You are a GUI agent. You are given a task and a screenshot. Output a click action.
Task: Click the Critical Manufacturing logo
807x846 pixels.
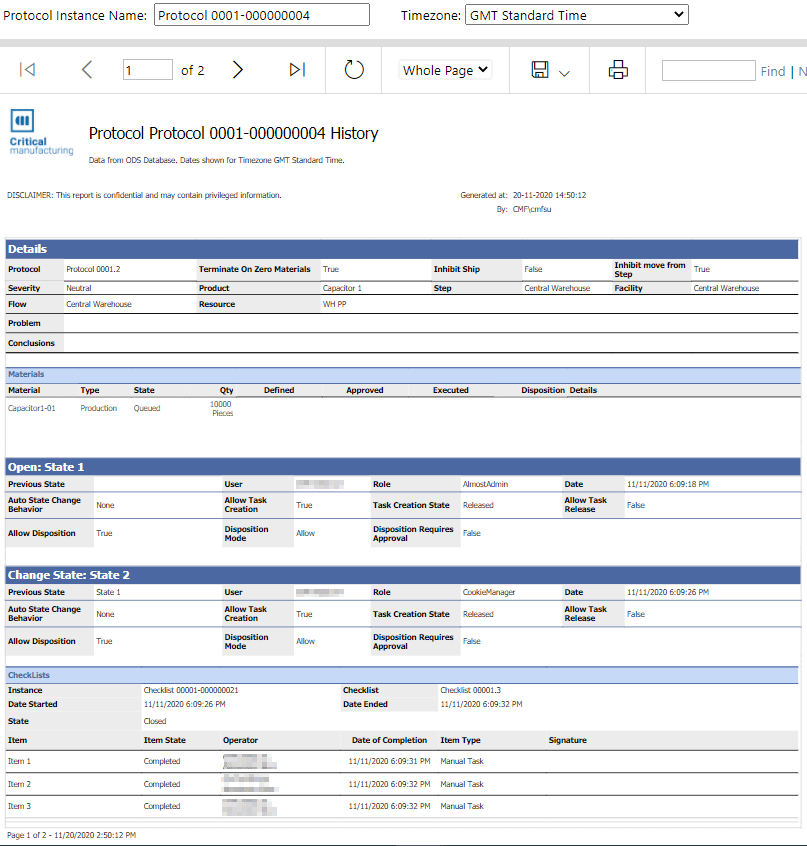[x=41, y=132]
